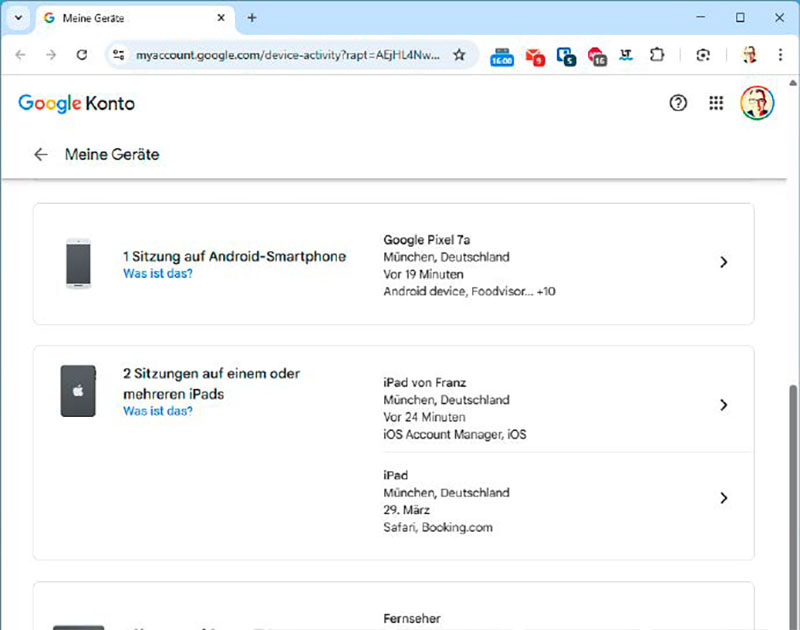Image resolution: width=800 pixels, height=630 pixels.
Task: Open the translate extension icon
Action: pyautogui.click(x=626, y=55)
